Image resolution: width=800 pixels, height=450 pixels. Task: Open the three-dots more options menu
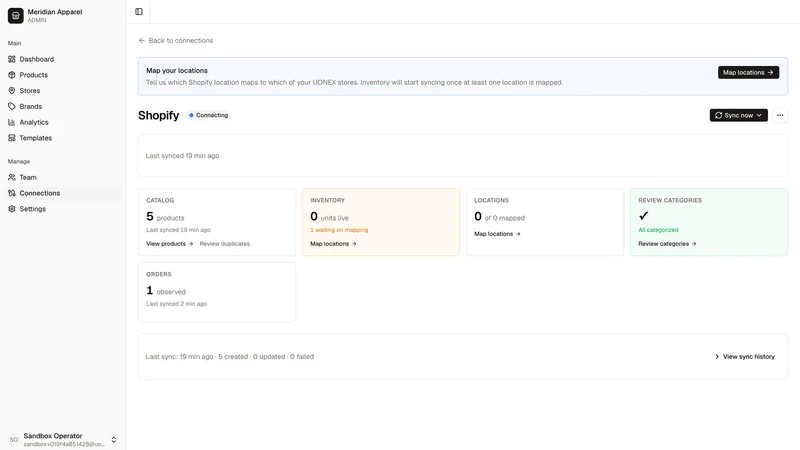click(x=780, y=115)
